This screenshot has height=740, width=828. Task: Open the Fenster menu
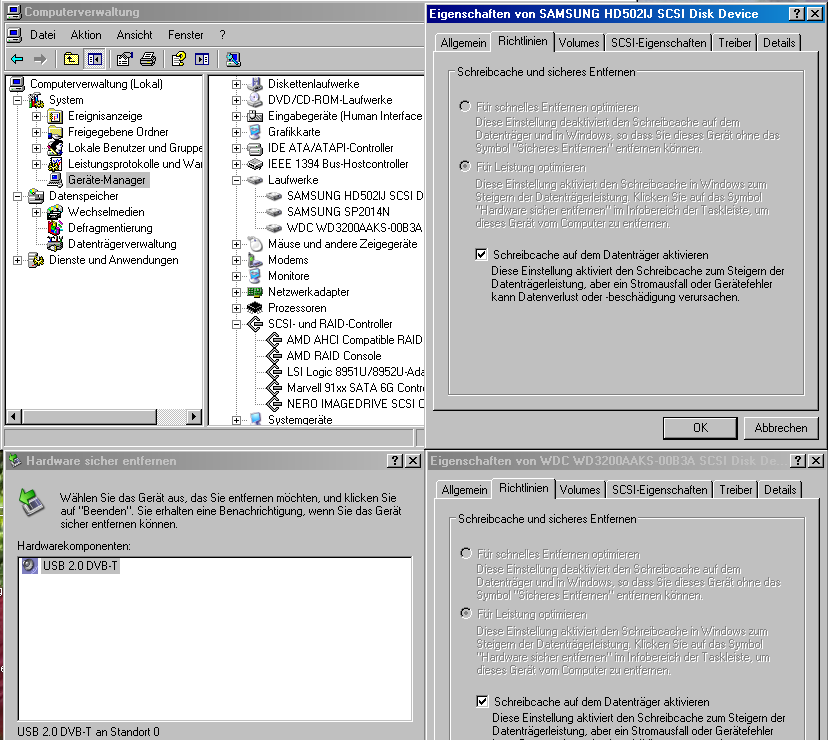185,35
